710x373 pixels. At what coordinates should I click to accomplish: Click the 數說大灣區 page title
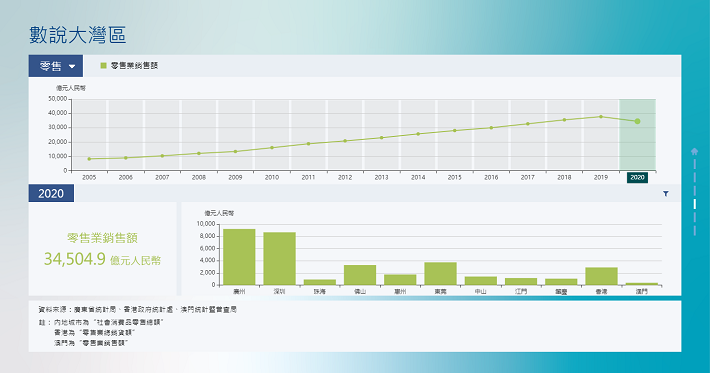77,35
